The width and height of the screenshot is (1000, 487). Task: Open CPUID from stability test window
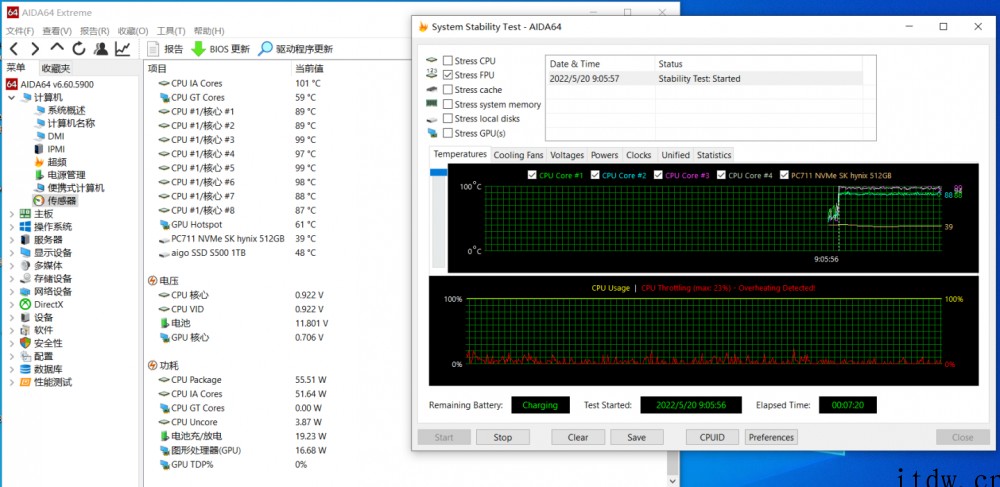coord(712,437)
